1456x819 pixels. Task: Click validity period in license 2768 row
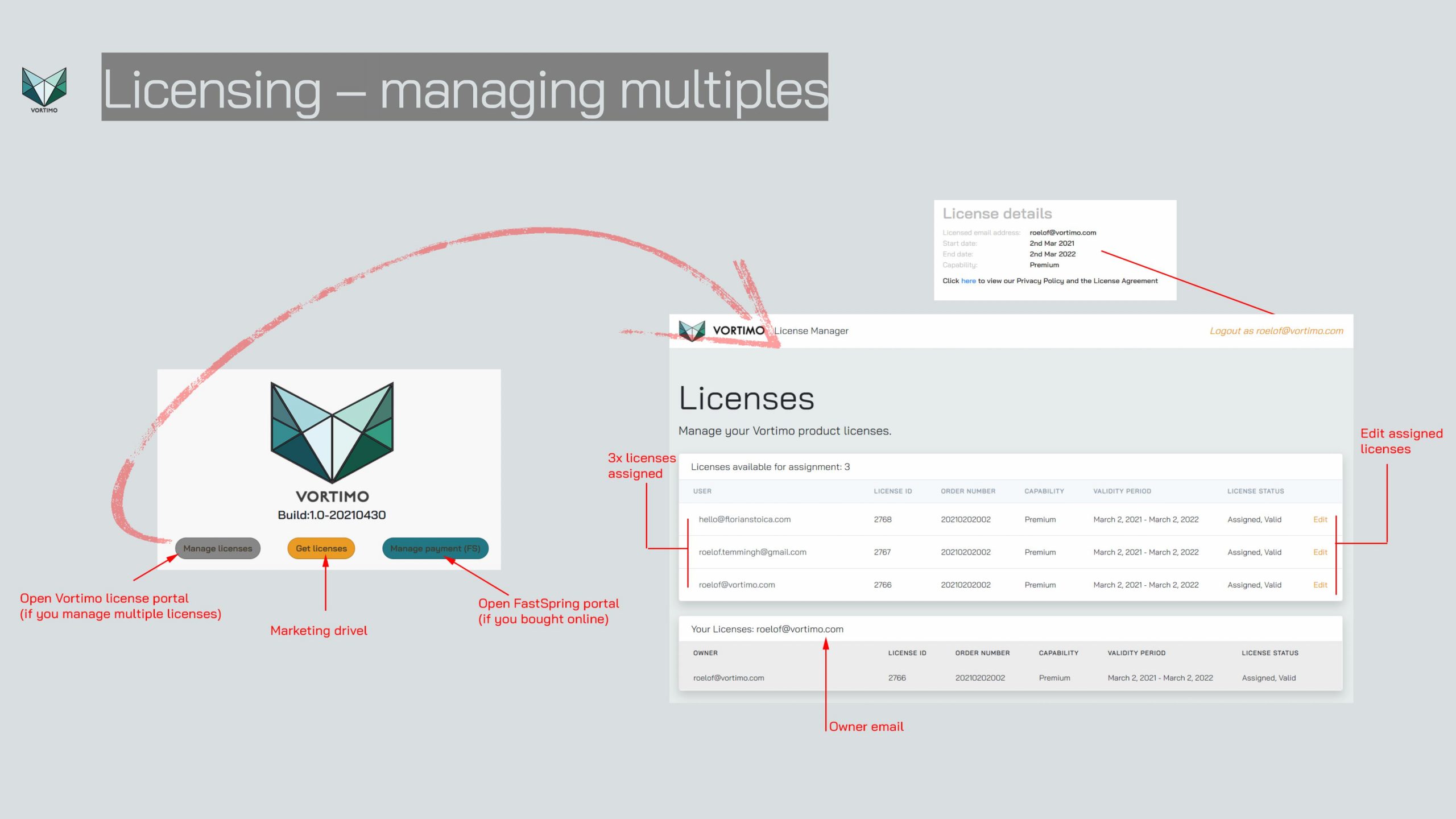point(1146,520)
